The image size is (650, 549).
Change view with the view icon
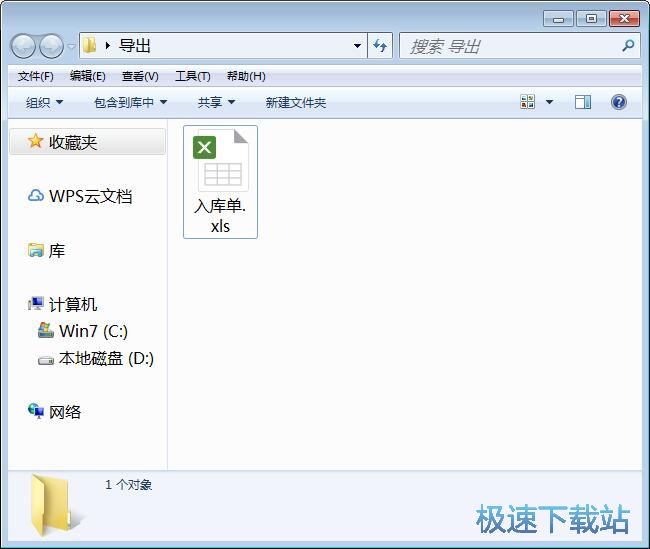point(527,102)
